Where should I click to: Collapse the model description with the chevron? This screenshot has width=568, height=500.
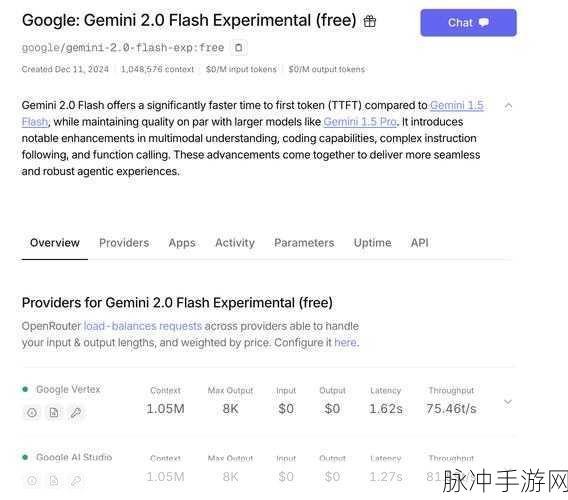tap(508, 106)
